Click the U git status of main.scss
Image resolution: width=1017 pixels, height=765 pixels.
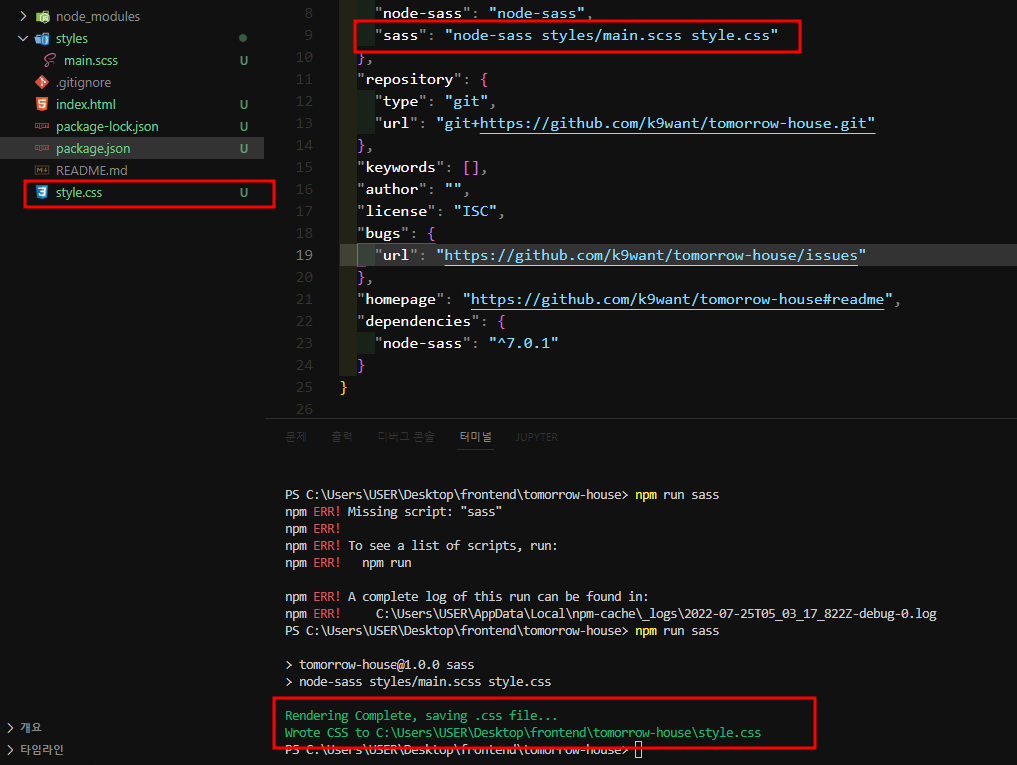[244, 60]
